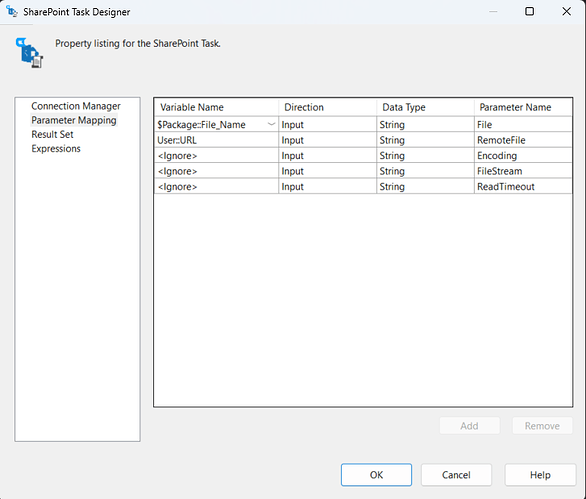586x499 pixels.
Task: Select the User::URL variable cell
Action: (216, 140)
